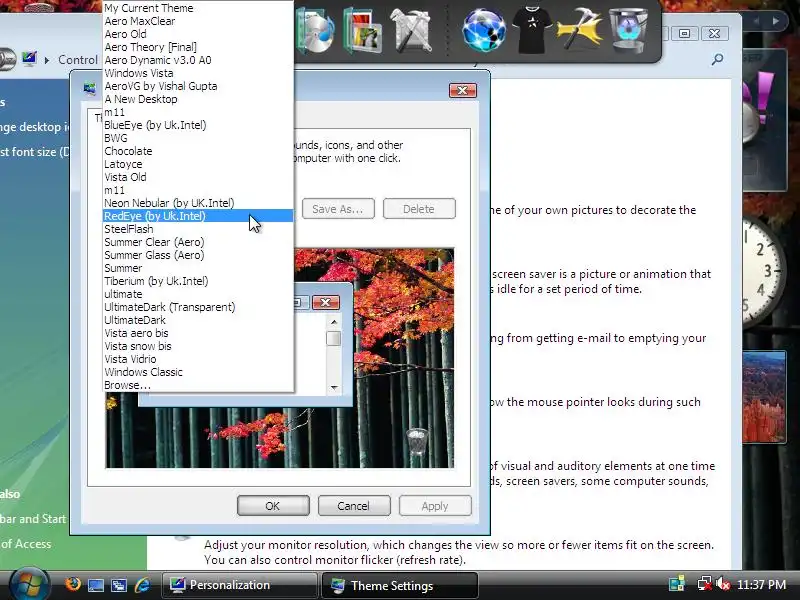800x600 pixels.
Task: Open the photo gallery dock icon
Action: point(363,32)
